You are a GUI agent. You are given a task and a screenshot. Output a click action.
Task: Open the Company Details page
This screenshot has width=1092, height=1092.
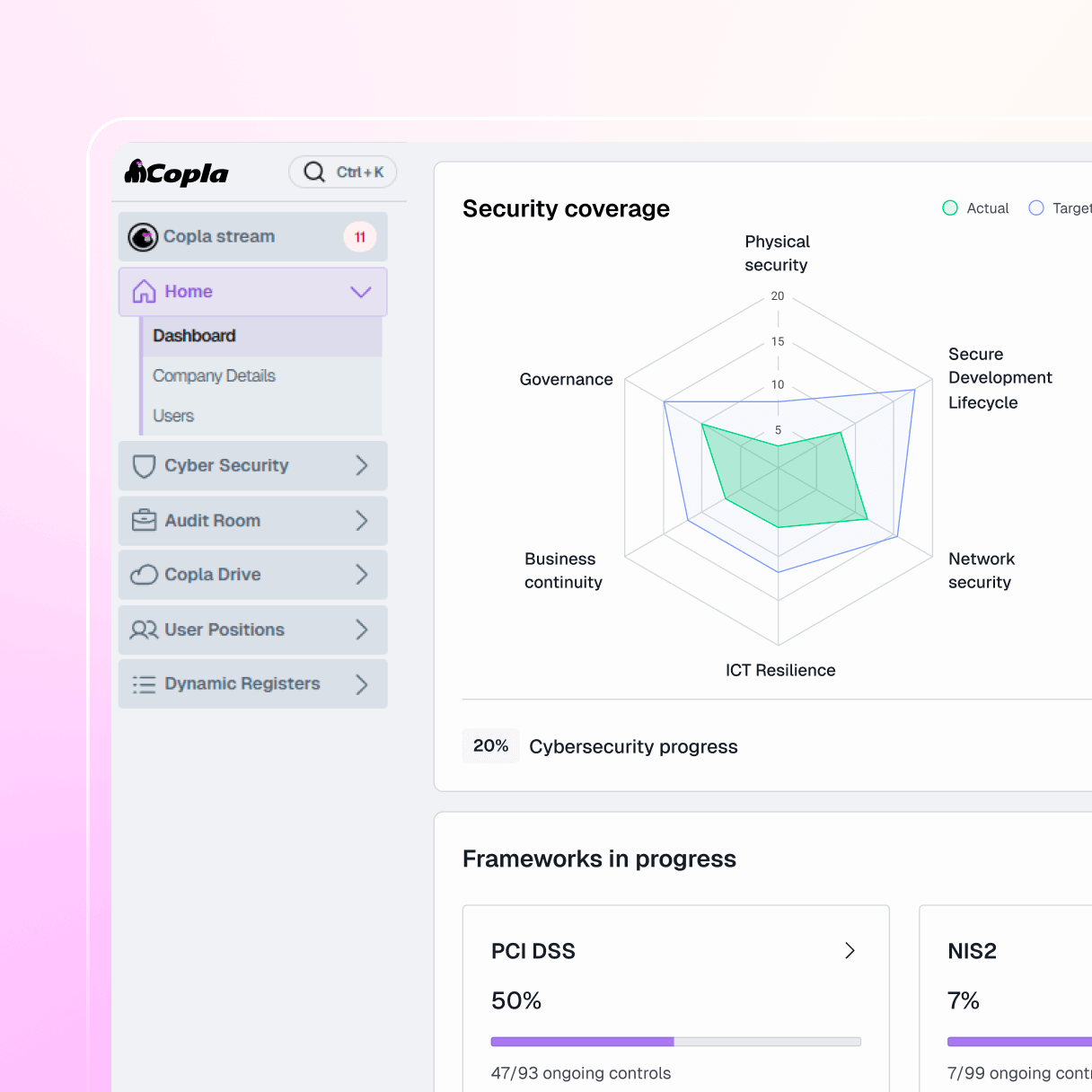[x=214, y=376]
